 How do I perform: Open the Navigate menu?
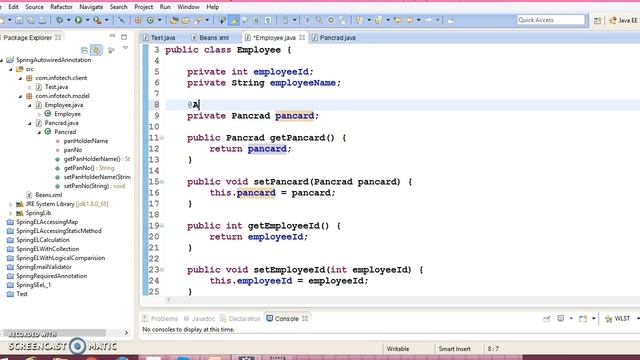(91, 7)
